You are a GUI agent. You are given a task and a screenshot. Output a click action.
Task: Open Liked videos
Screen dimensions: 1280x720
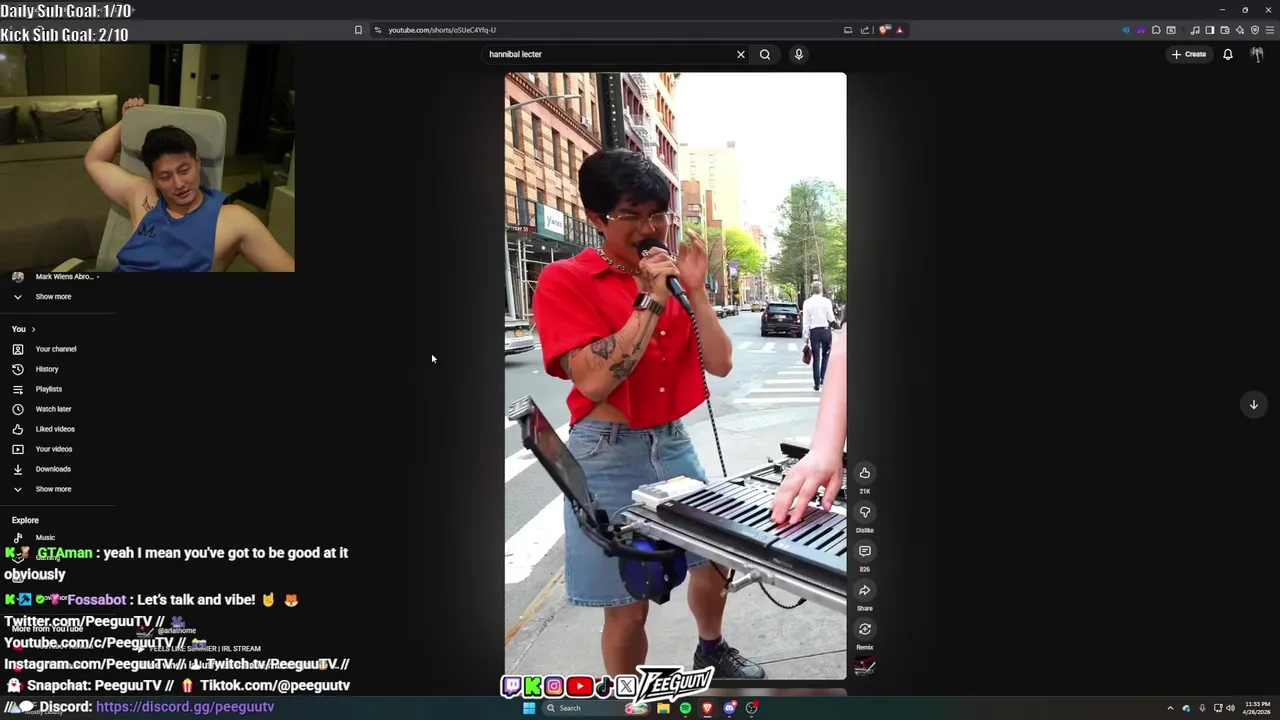pyautogui.click(x=55, y=429)
